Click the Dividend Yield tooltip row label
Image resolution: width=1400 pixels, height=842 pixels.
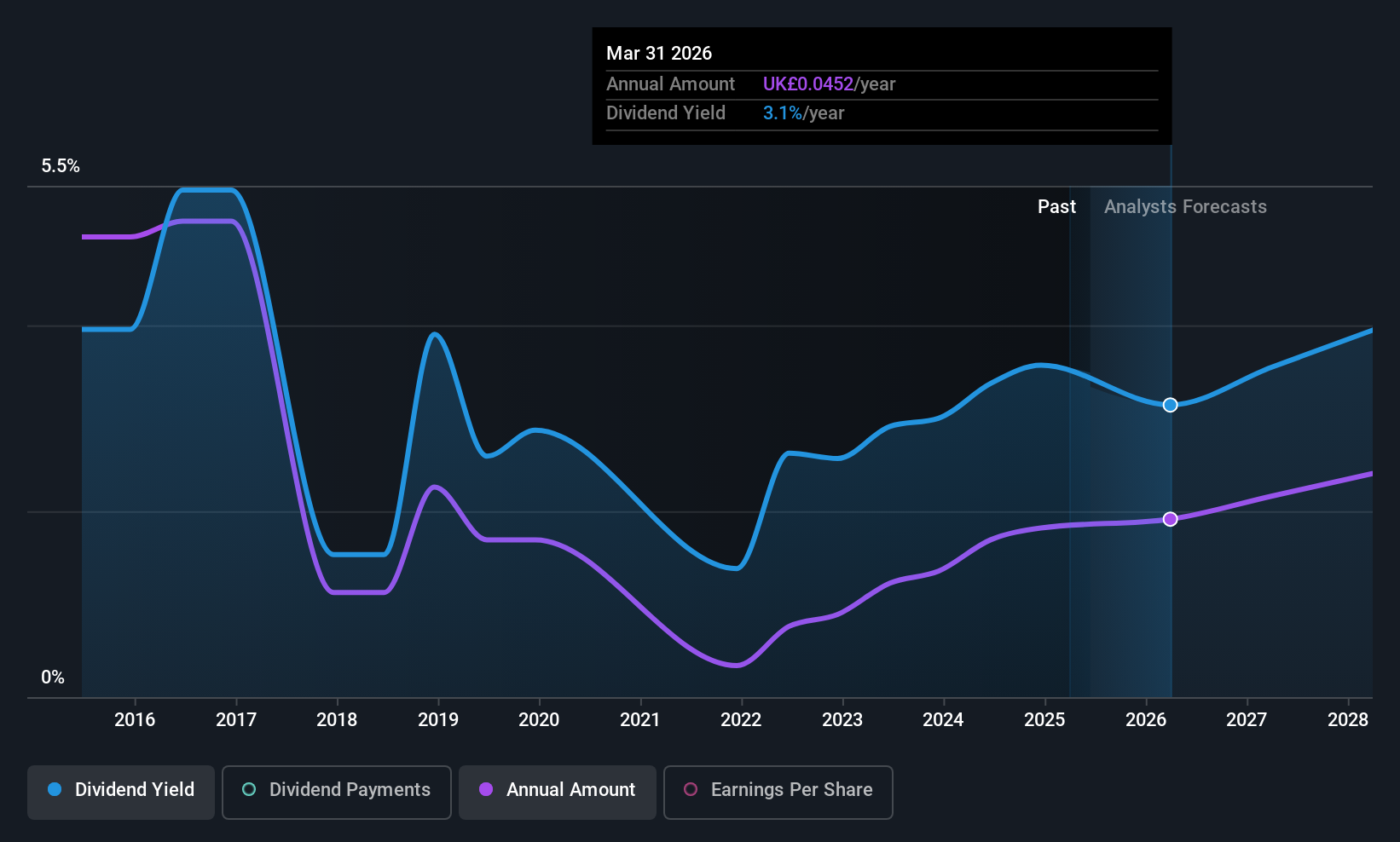pyautogui.click(x=666, y=113)
